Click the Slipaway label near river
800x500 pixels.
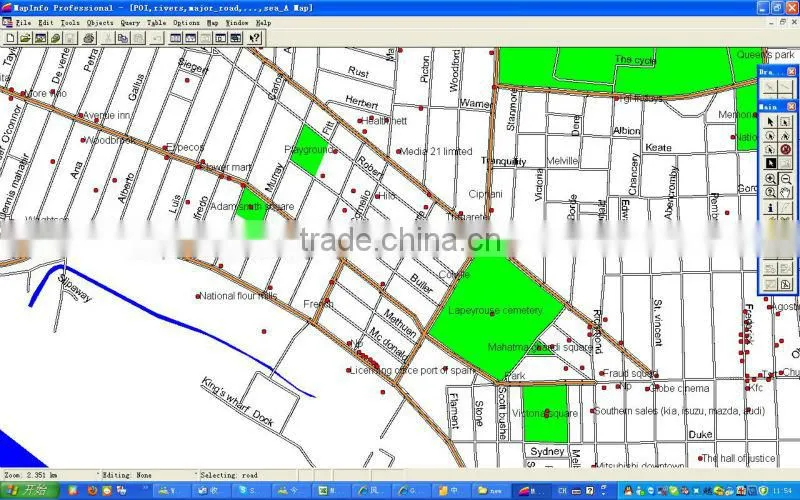(74, 288)
